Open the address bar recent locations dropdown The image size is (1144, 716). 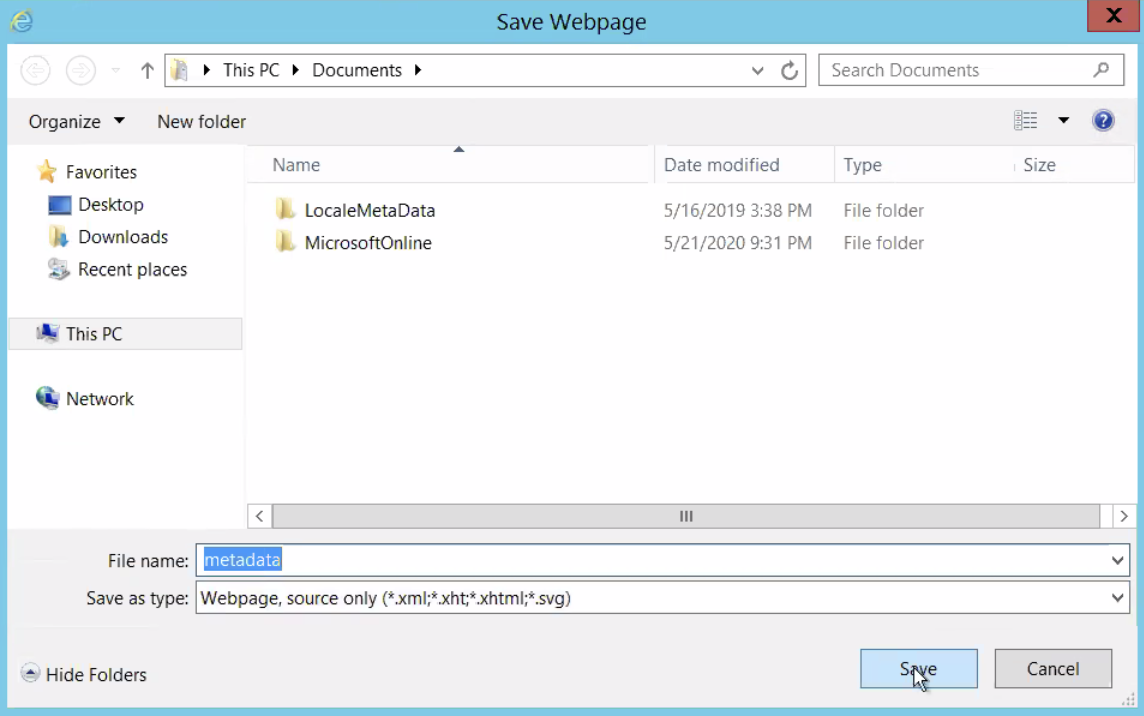[x=757, y=70]
